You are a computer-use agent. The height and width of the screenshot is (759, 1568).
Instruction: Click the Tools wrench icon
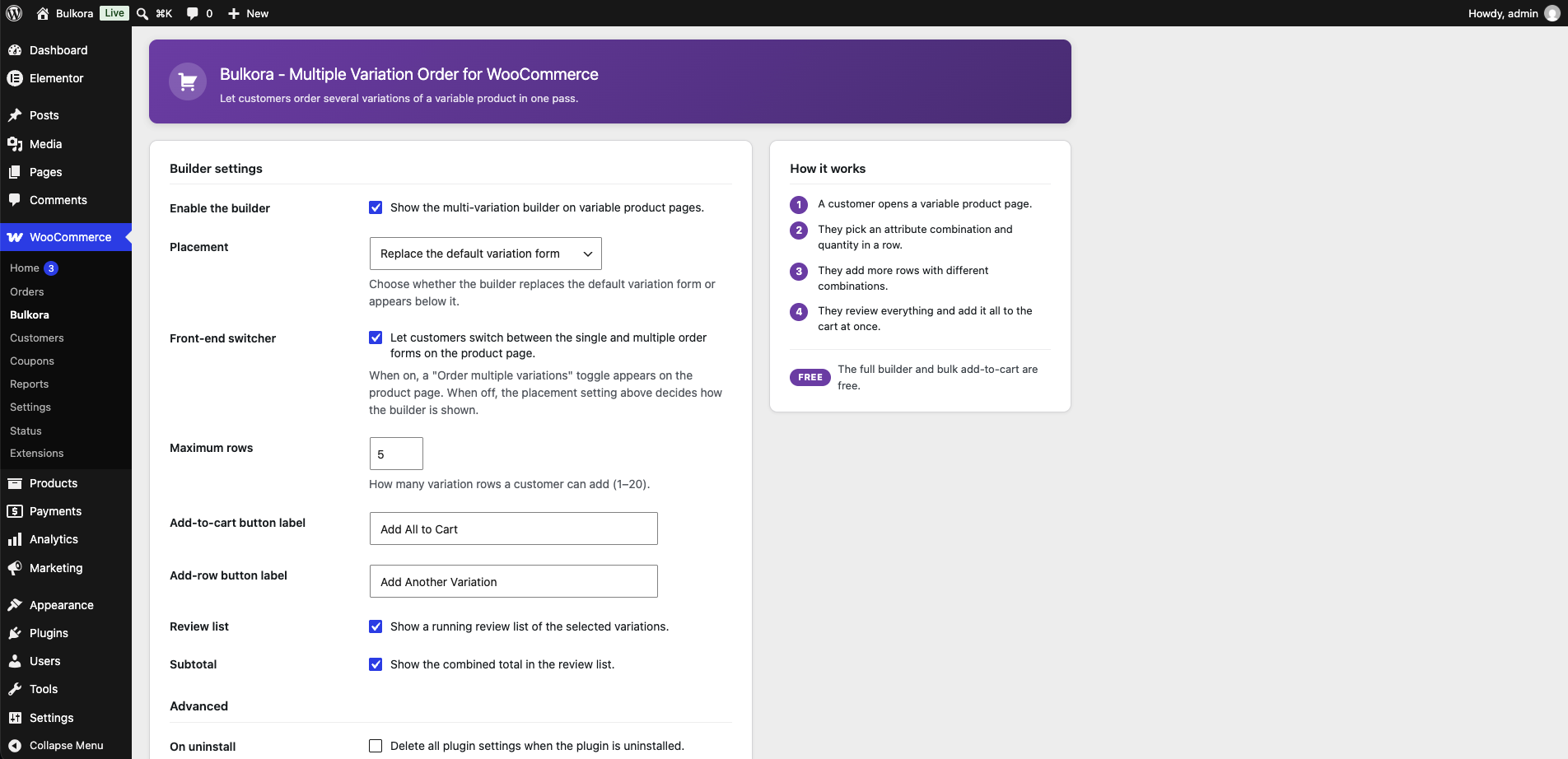(x=15, y=689)
